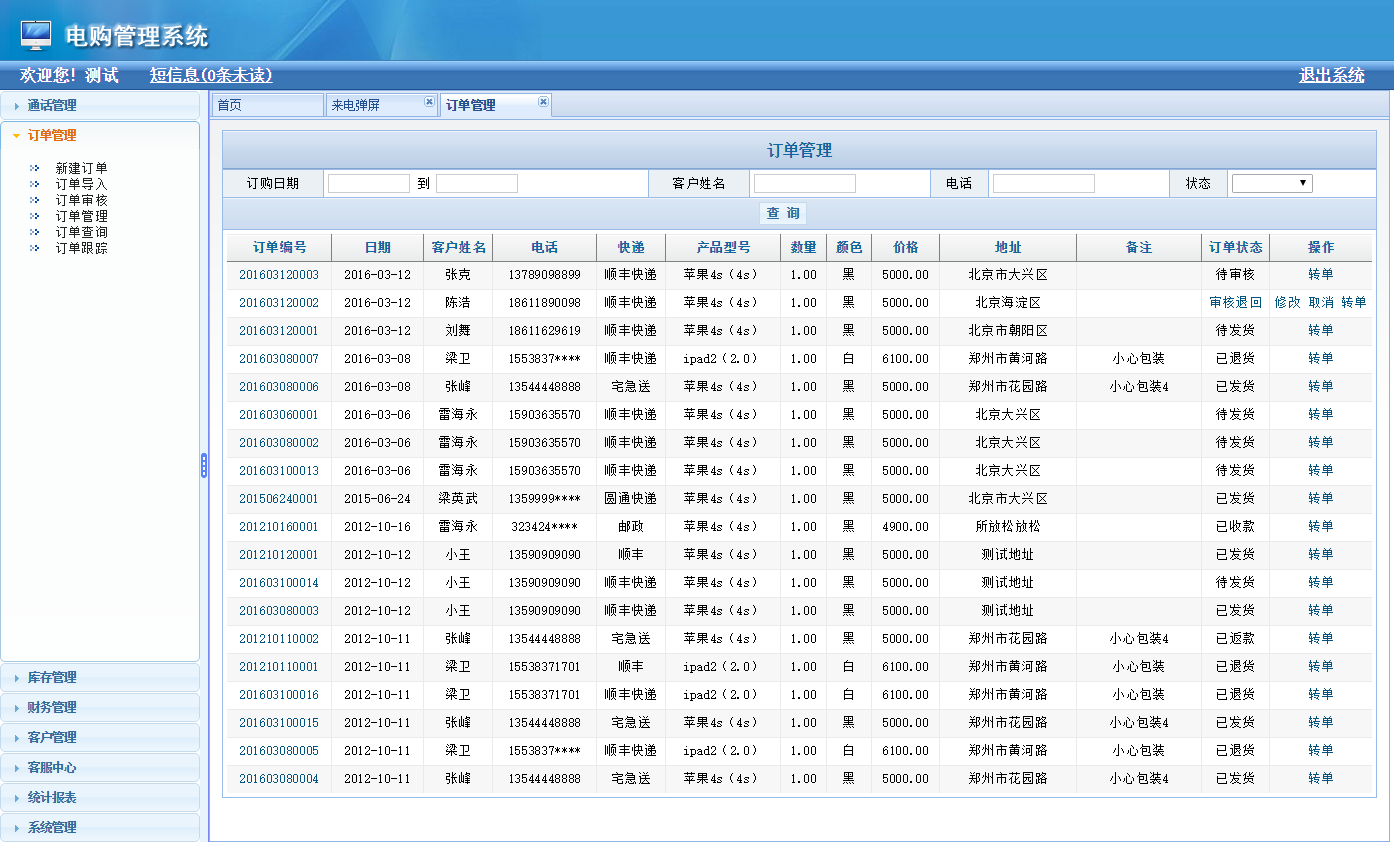
Task: Open 订单审核 in the sidebar tree
Action: [81, 200]
